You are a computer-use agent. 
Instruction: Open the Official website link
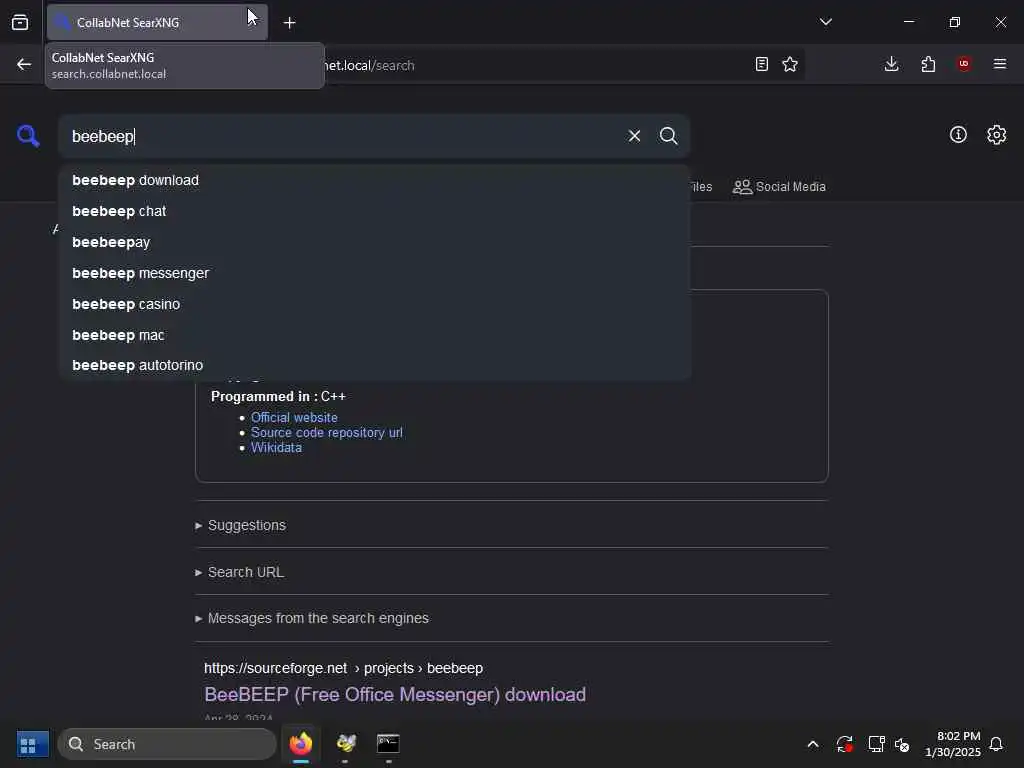click(x=294, y=417)
